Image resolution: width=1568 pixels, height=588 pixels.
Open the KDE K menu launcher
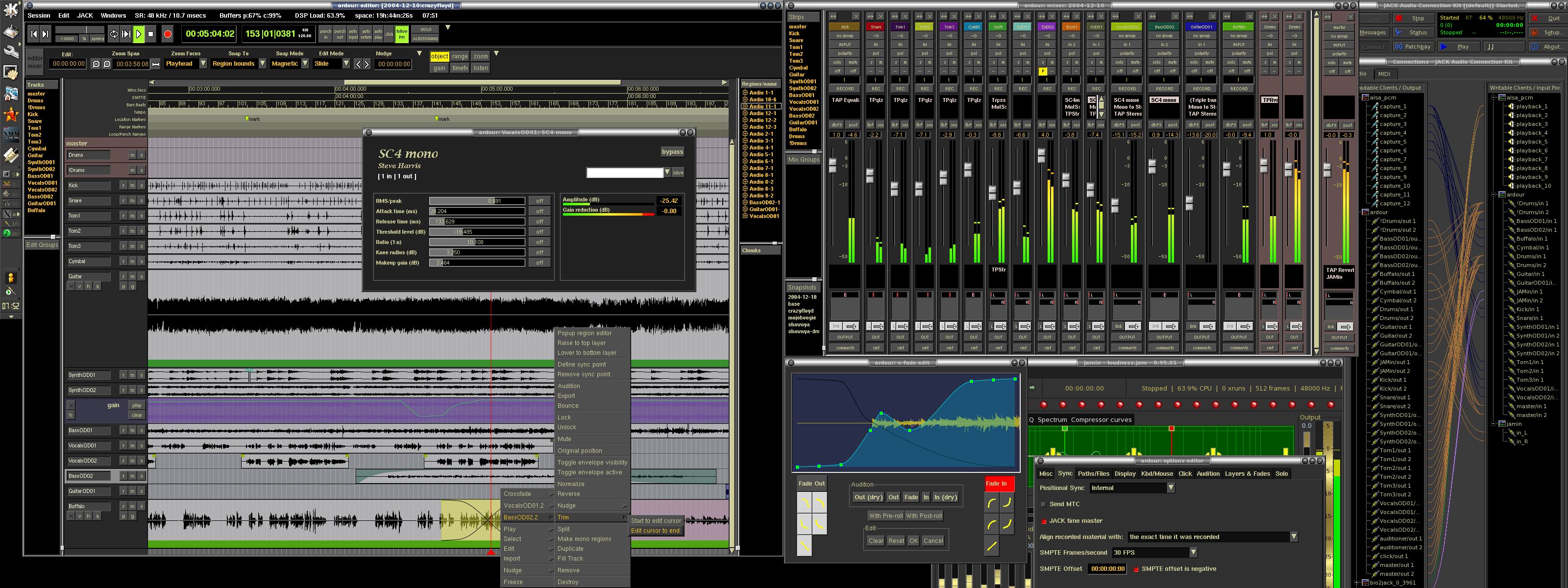(x=11, y=10)
